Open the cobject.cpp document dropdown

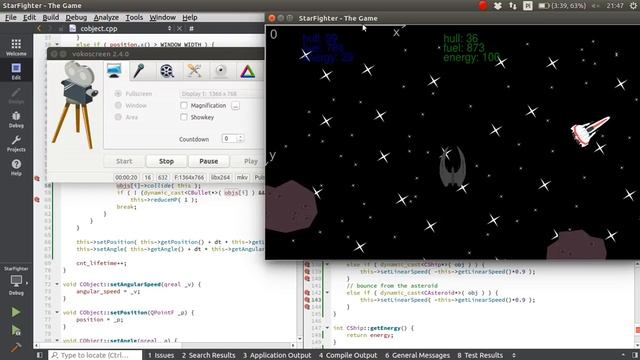(169, 29)
